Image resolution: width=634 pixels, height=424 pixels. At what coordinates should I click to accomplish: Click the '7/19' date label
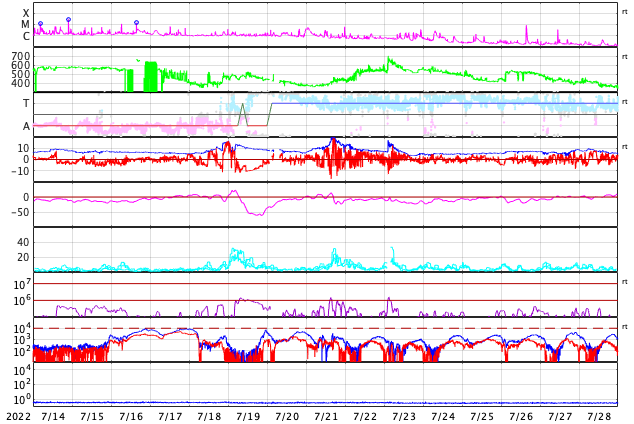(248, 416)
